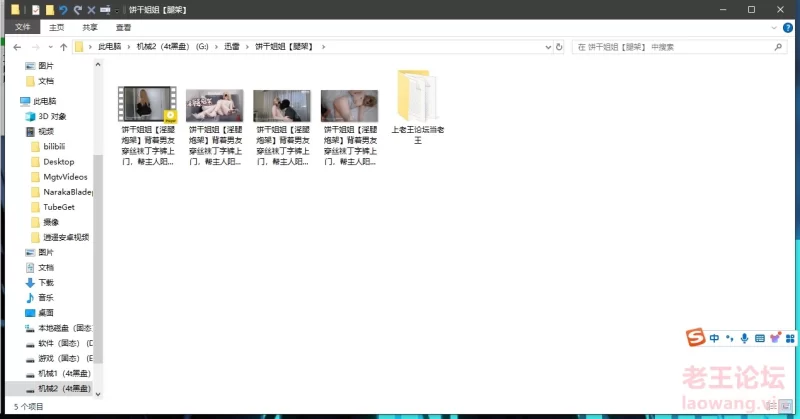Select the 上老王论坛当老王 folder
The width and height of the screenshot is (800, 419).
click(x=417, y=107)
